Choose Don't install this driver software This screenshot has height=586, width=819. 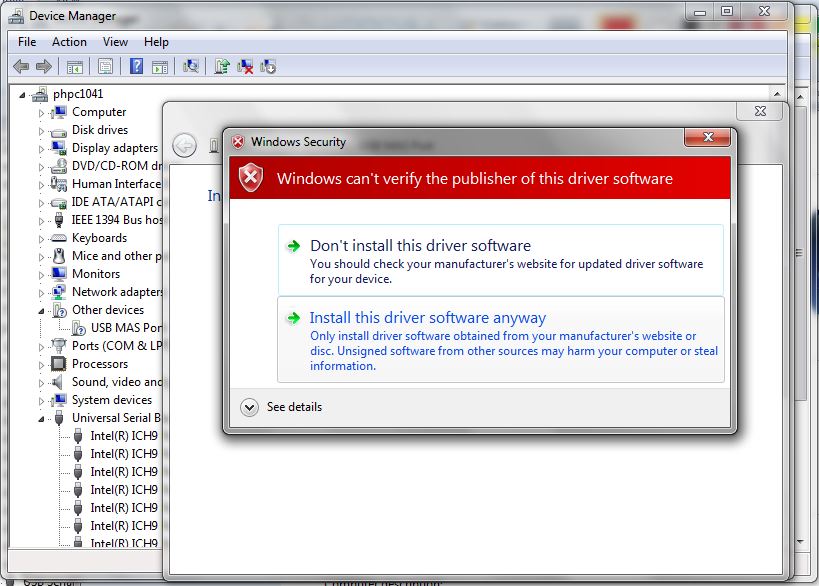click(x=501, y=260)
